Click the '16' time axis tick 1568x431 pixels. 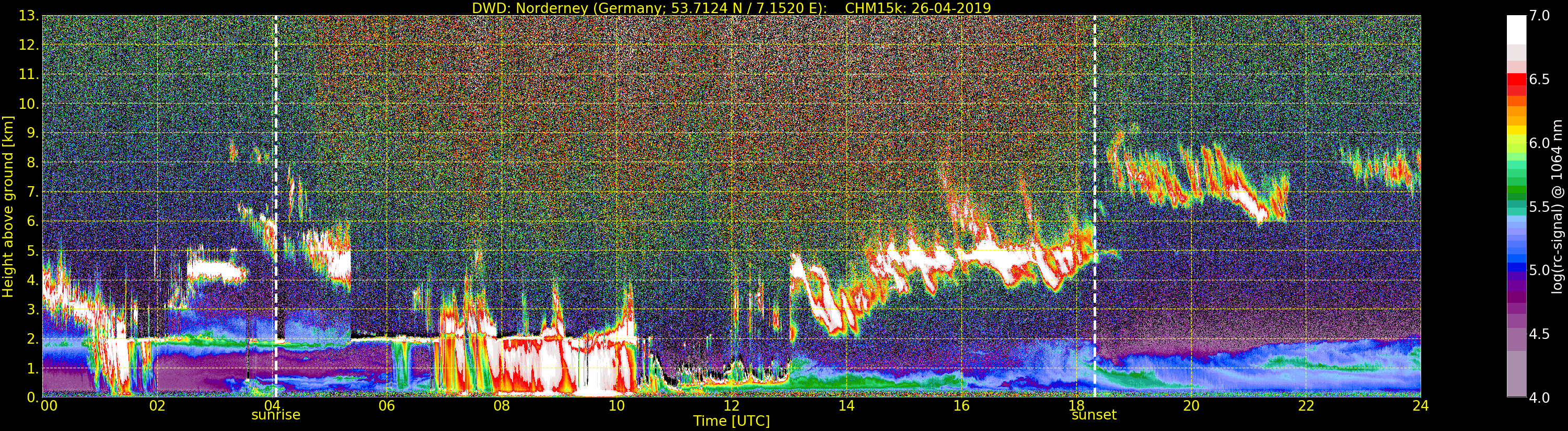[x=961, y=406]
